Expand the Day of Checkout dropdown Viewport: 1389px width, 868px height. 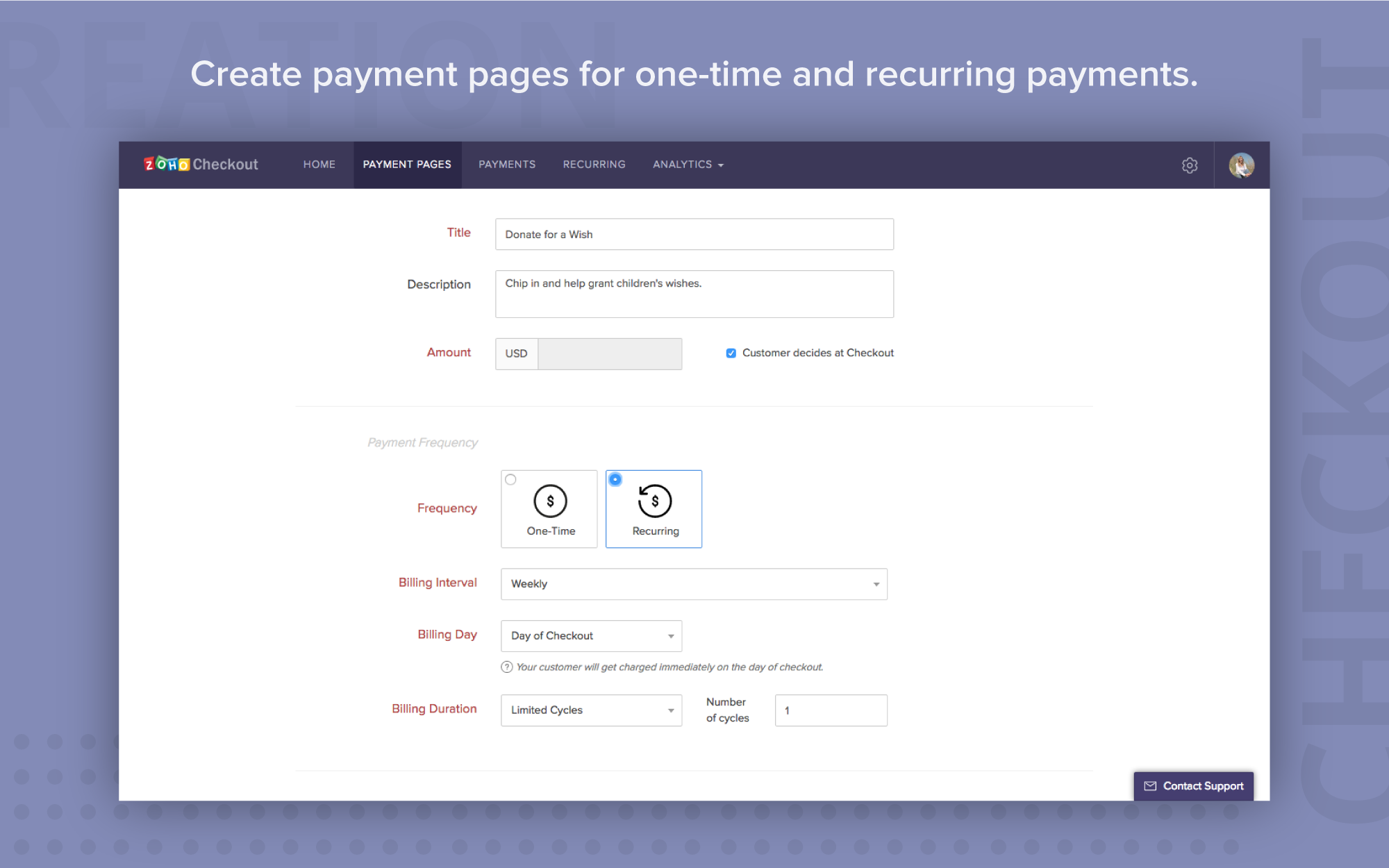tap(591, 636)
